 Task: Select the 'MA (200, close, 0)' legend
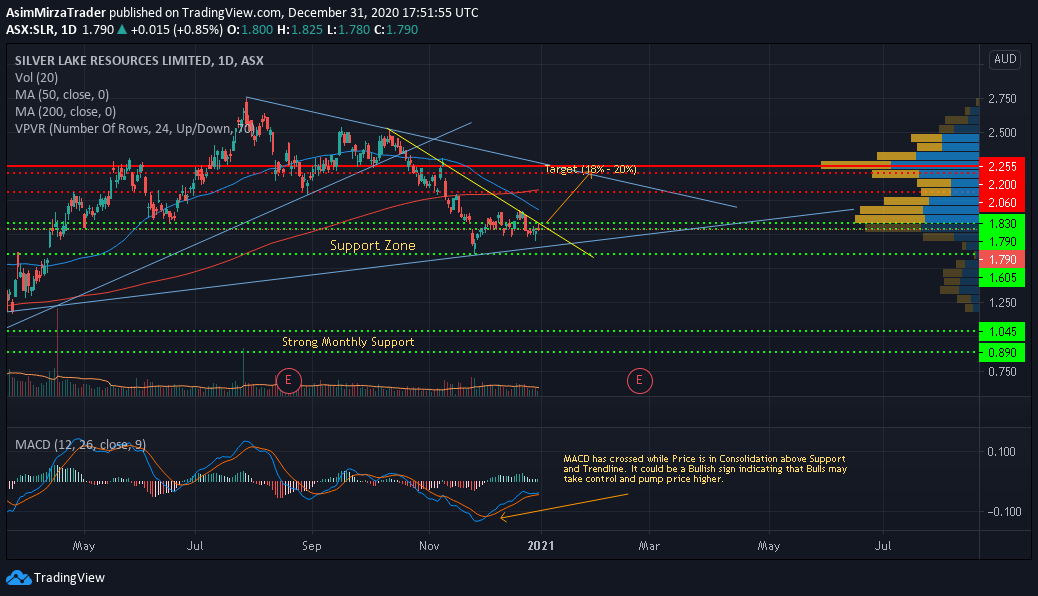pyautogui.click(x=65, y=112)
